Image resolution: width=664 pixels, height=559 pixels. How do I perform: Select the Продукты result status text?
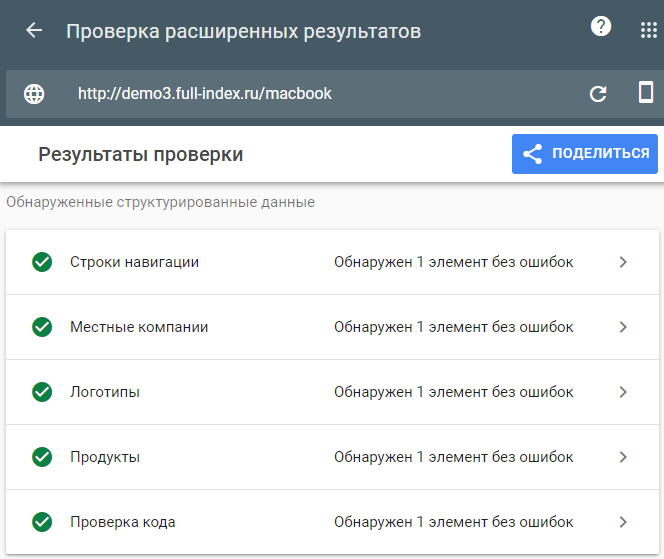(x=453, y=457)
